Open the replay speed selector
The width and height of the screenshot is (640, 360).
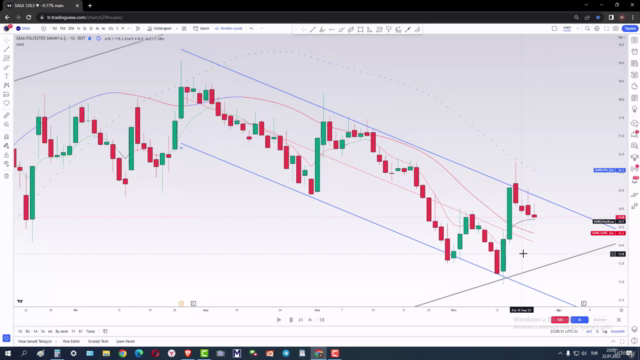[x=310, y=320]
